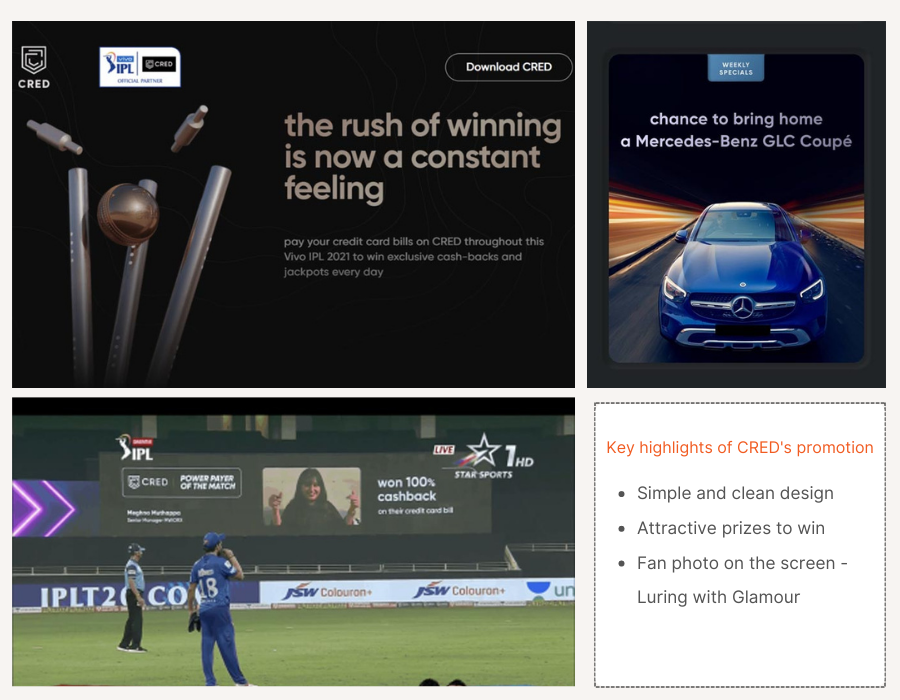Select 'Attractive prizes to win' bullet
Screen dimensions: 900x700
pyautogui.click(x=730, y=528)
